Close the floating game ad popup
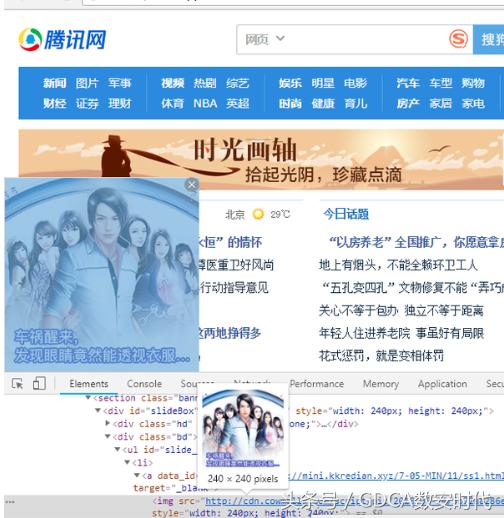The image size is (504, 518). tap(192, 185)
